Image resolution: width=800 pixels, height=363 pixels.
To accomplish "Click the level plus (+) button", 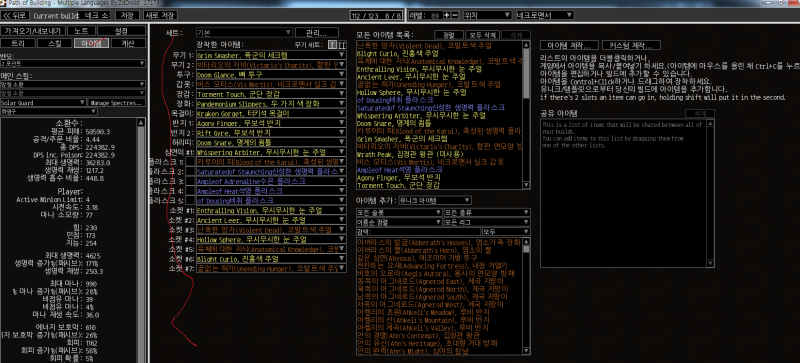I will [x=447, y=15].
